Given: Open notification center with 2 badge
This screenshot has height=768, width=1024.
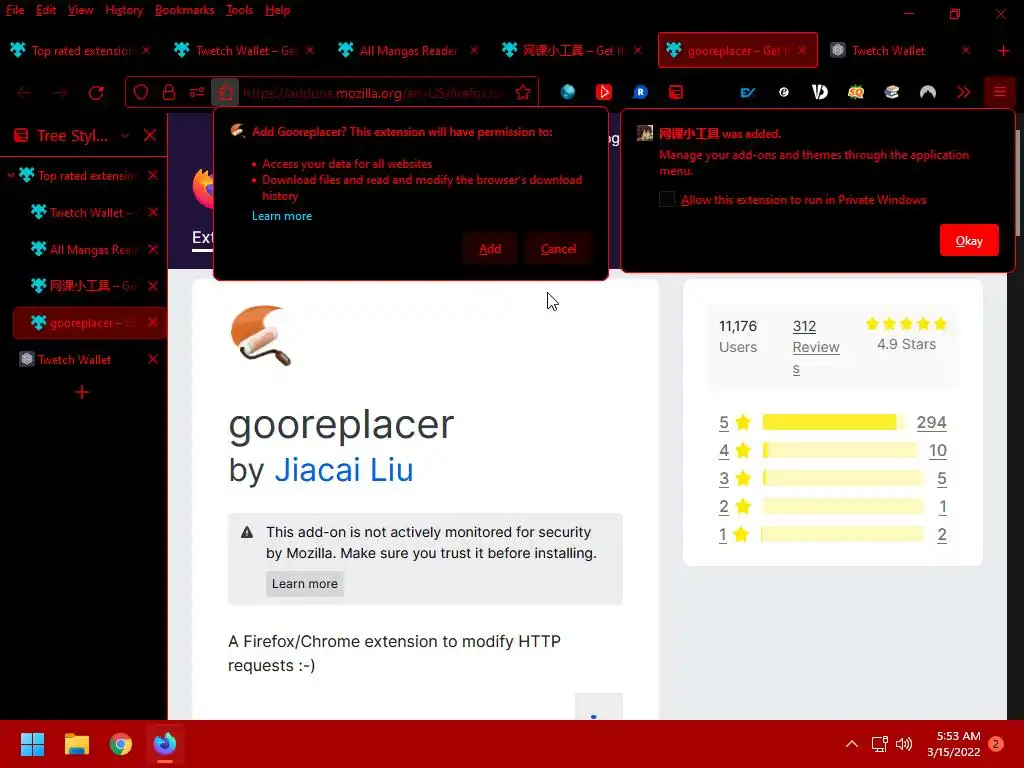Looking at the screenshot, I should point(996,744).
